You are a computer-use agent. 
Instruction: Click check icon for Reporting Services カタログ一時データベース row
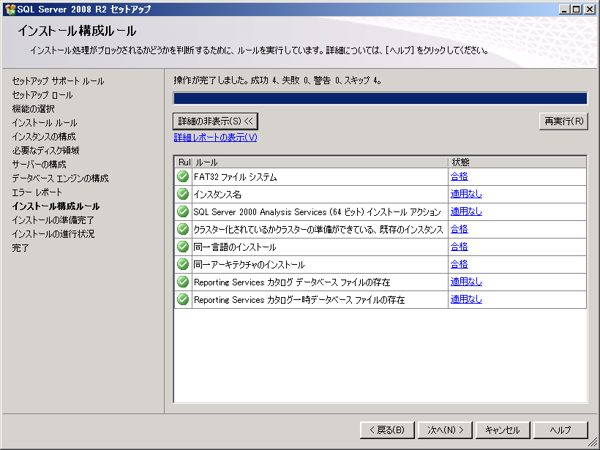[183, 299]
